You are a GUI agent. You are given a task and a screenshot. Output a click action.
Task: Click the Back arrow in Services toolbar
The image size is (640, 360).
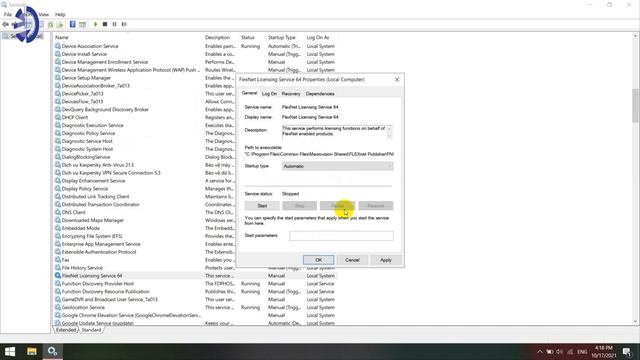[6, 24]
